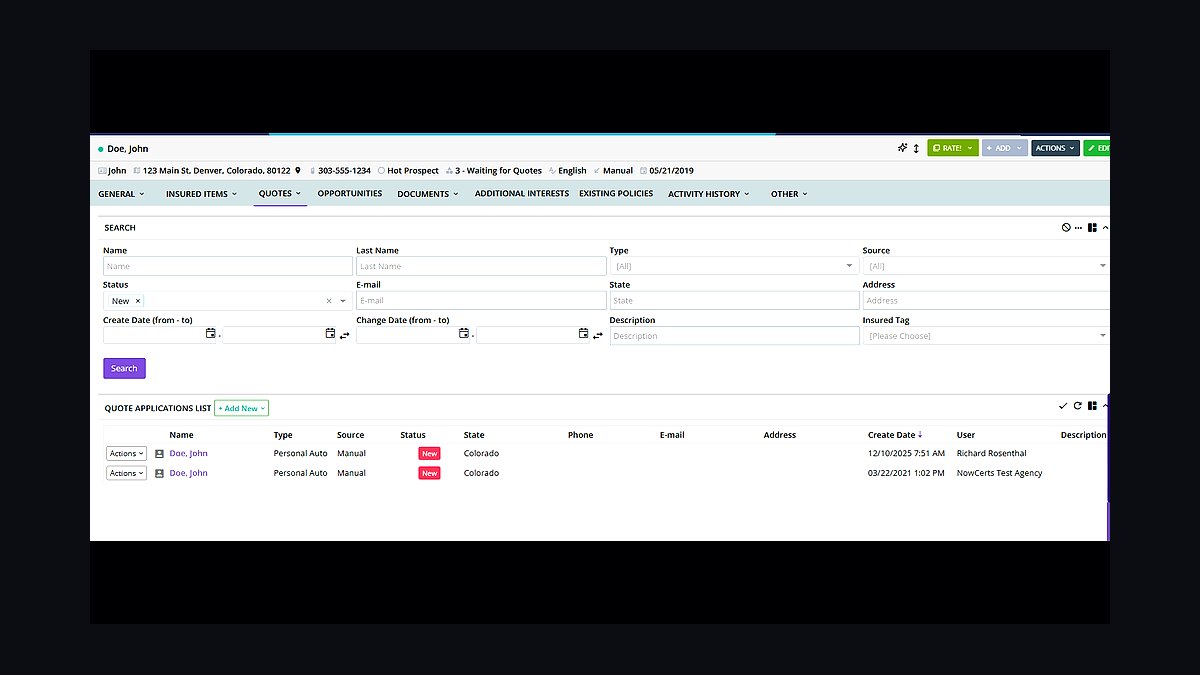Open the GENERAL tab menu
The height and width of the screenshot is (675, 1200).
[x=121, y=194]
